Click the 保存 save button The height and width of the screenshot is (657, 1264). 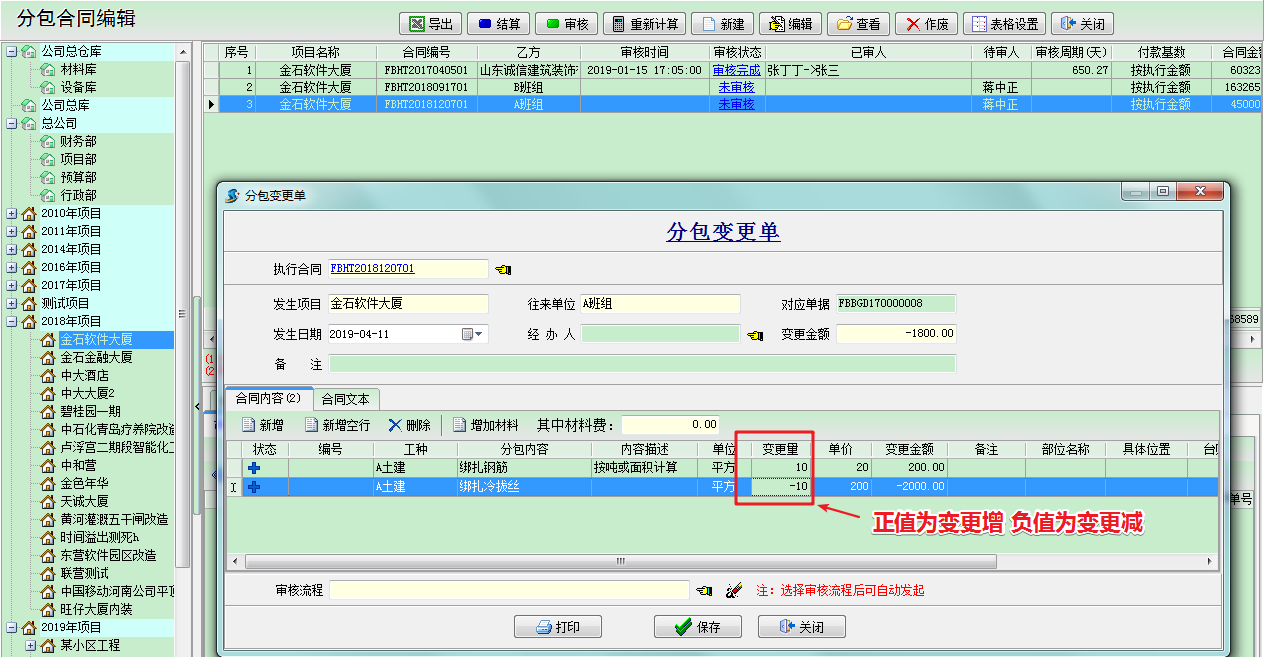[x=698, y=627]
